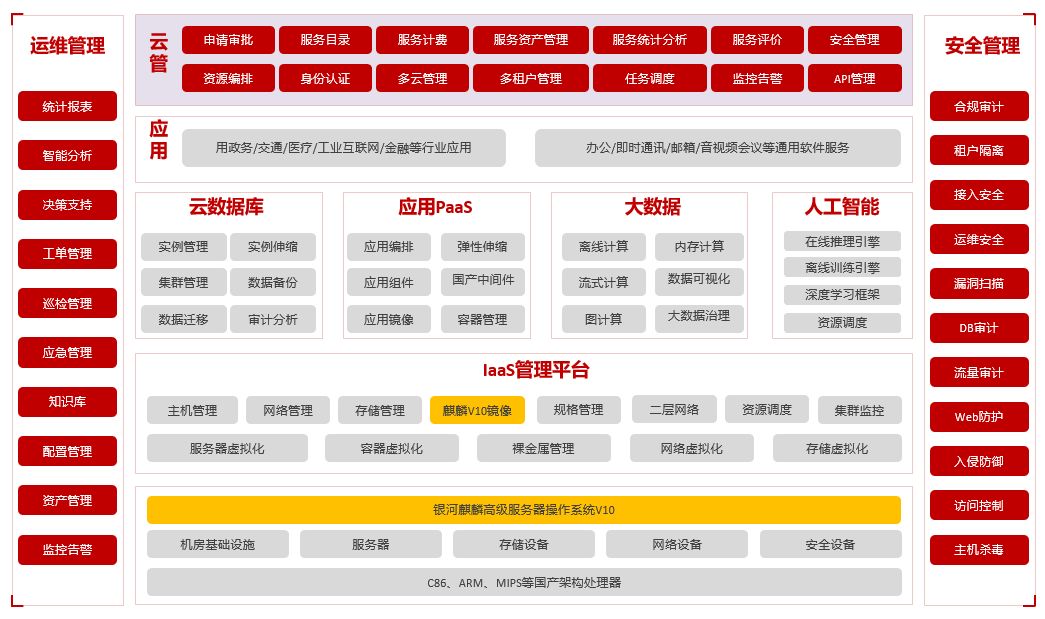Click the 决策支持 box

[67, 205]
